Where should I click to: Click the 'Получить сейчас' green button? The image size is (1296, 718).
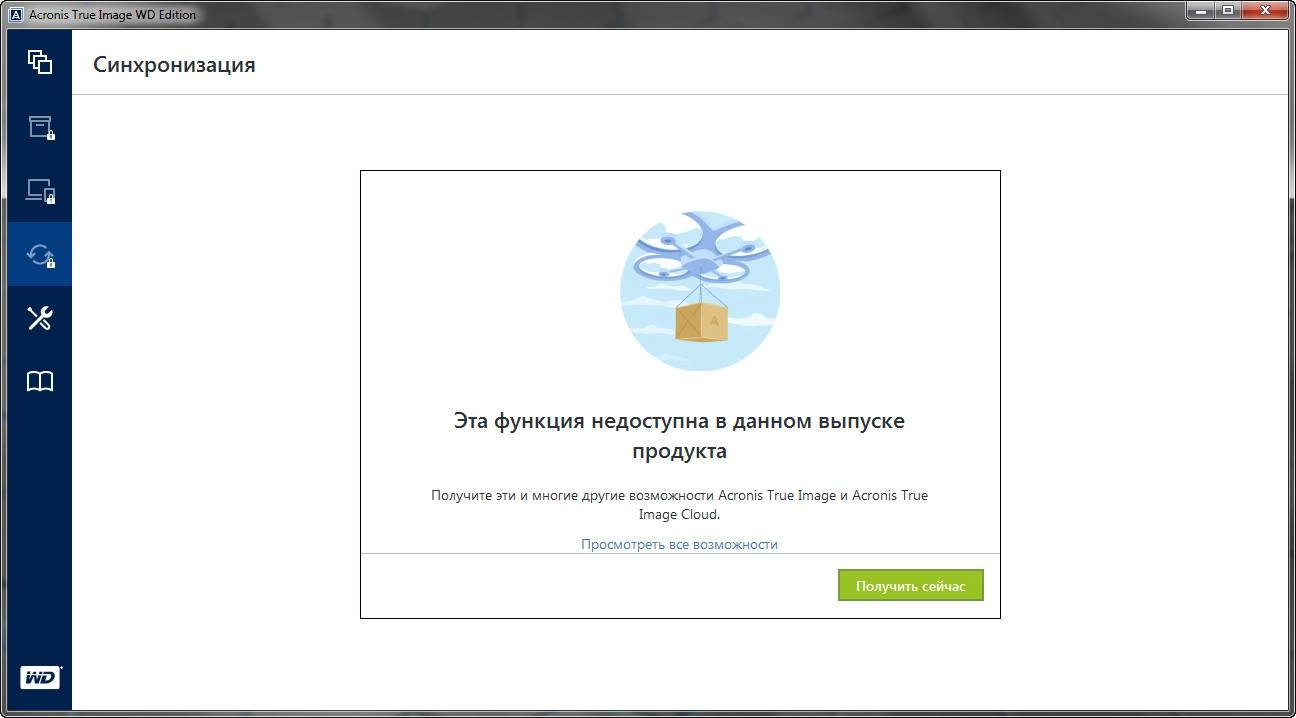coord(910,586)
